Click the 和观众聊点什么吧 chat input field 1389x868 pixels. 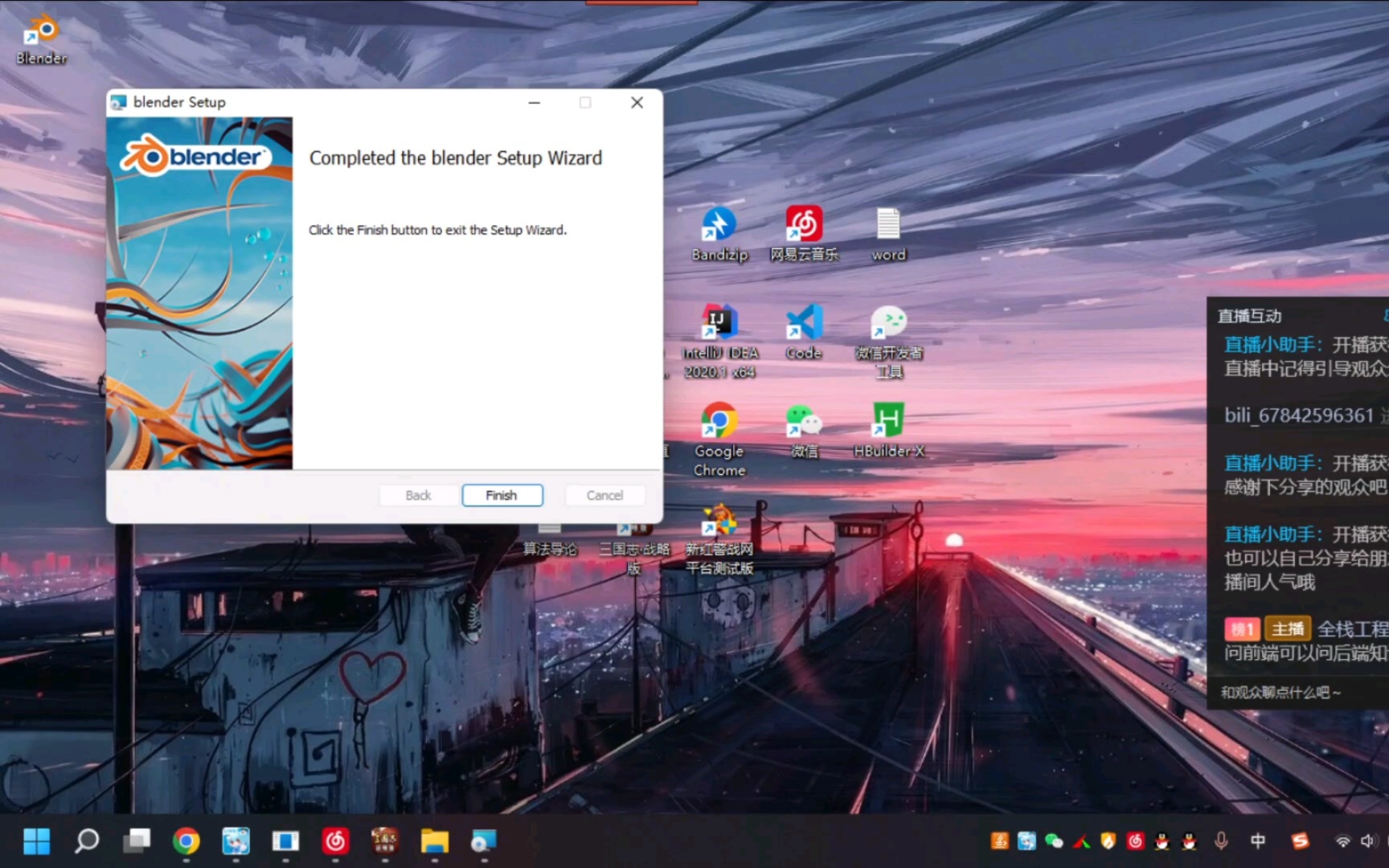(x=1297, y=692)
